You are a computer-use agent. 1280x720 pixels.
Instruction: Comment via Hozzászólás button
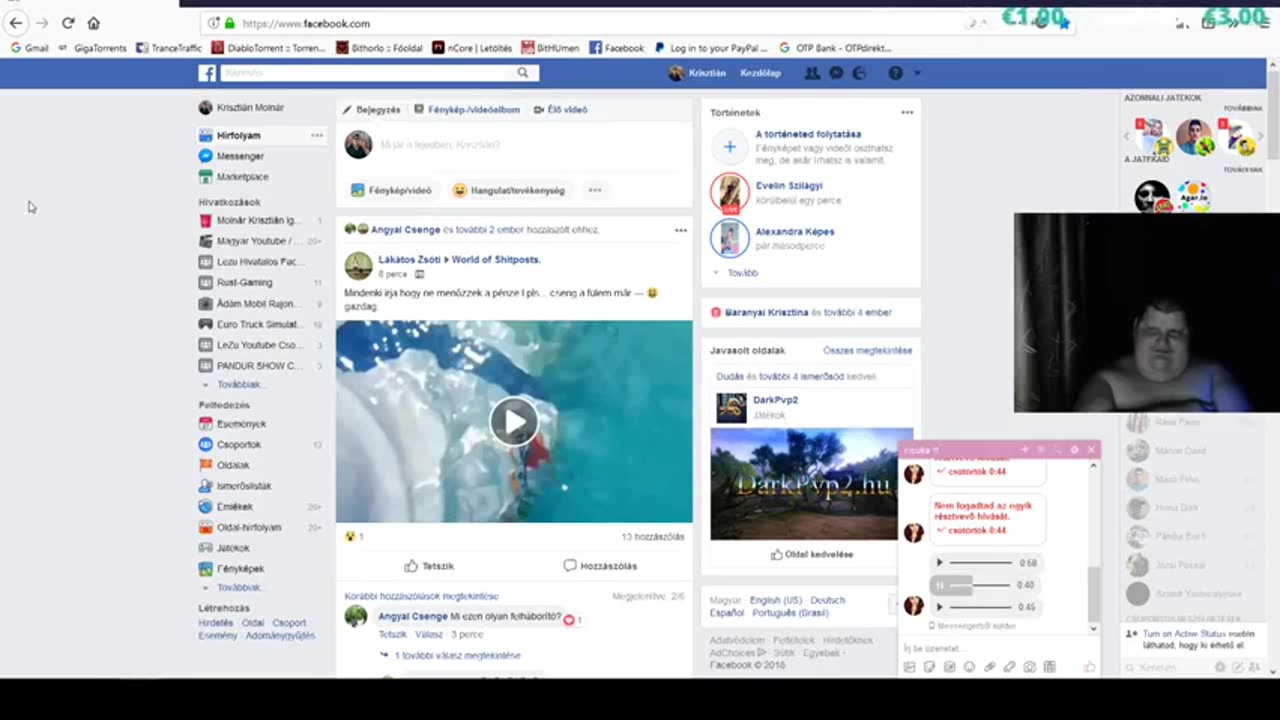point(600,566)
